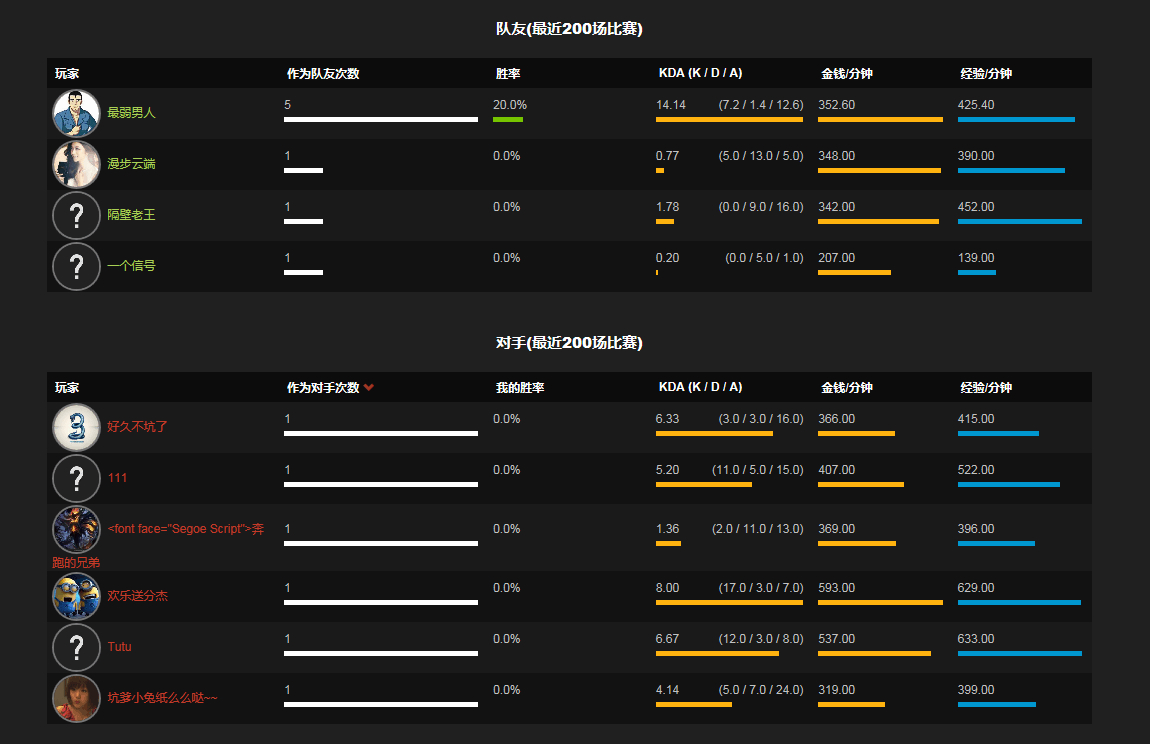Open the avatar next to player 111

pos(76,478)
